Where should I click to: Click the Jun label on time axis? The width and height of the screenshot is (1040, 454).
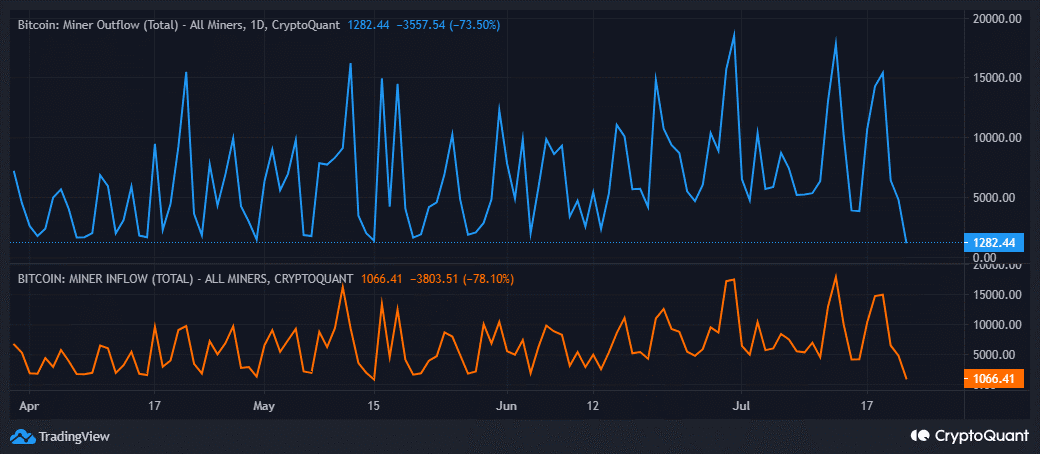(507, 407)
